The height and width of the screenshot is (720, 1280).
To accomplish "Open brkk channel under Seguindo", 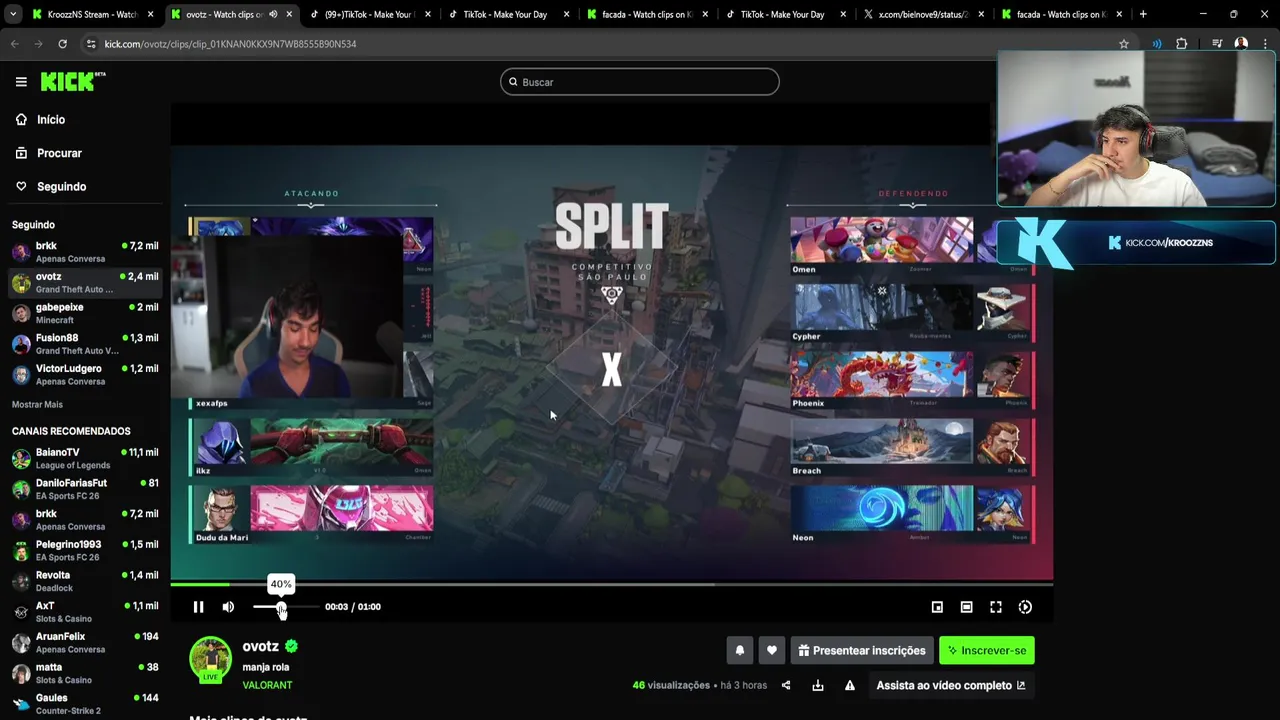I will [x=84, y=252].
